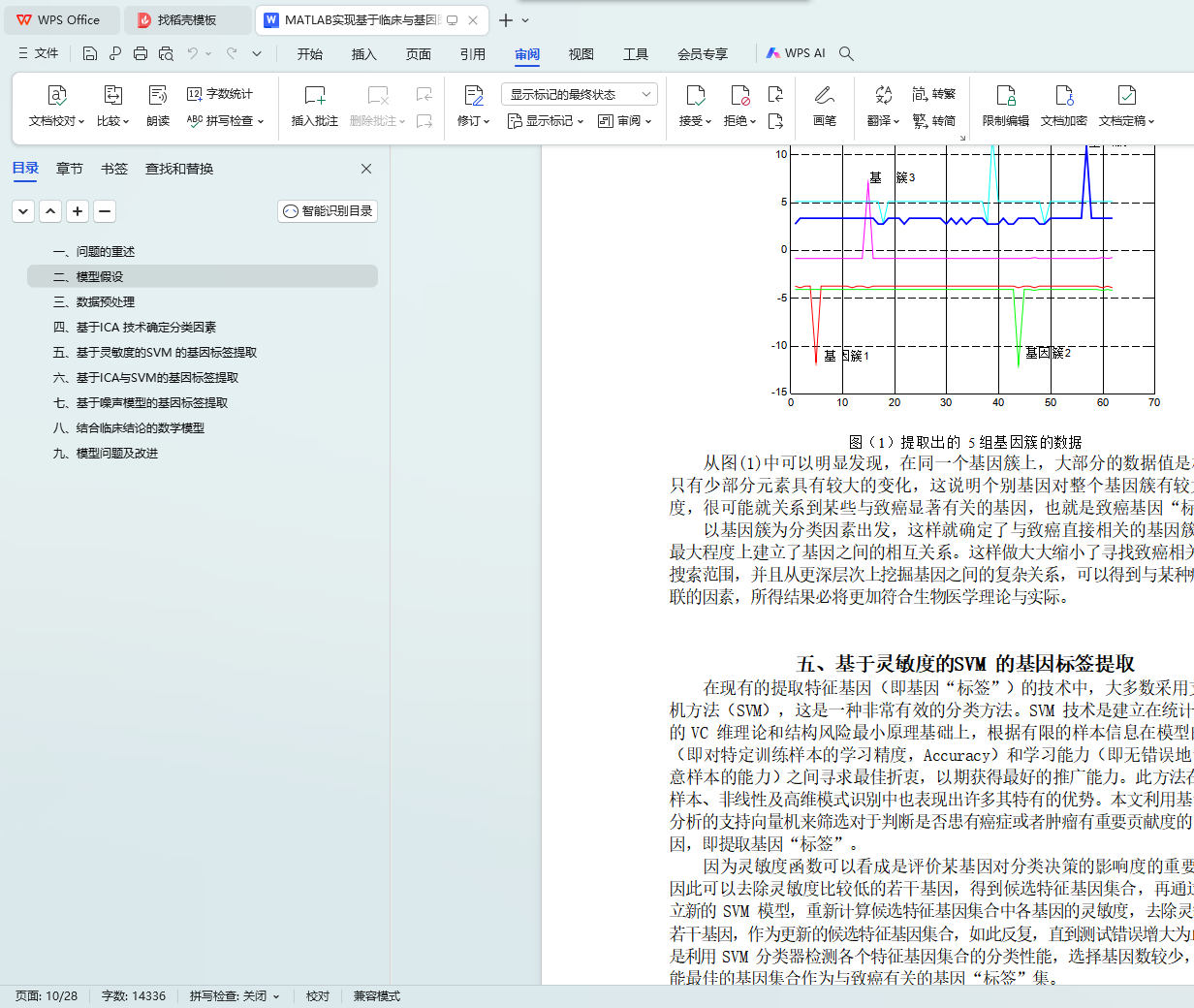Switch to the 工具 ribbon tab

636,54
